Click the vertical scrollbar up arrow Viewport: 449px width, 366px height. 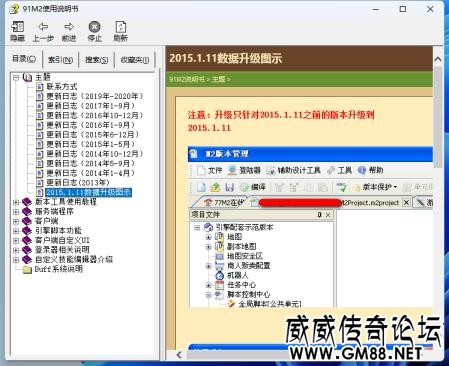click(438, 59)
